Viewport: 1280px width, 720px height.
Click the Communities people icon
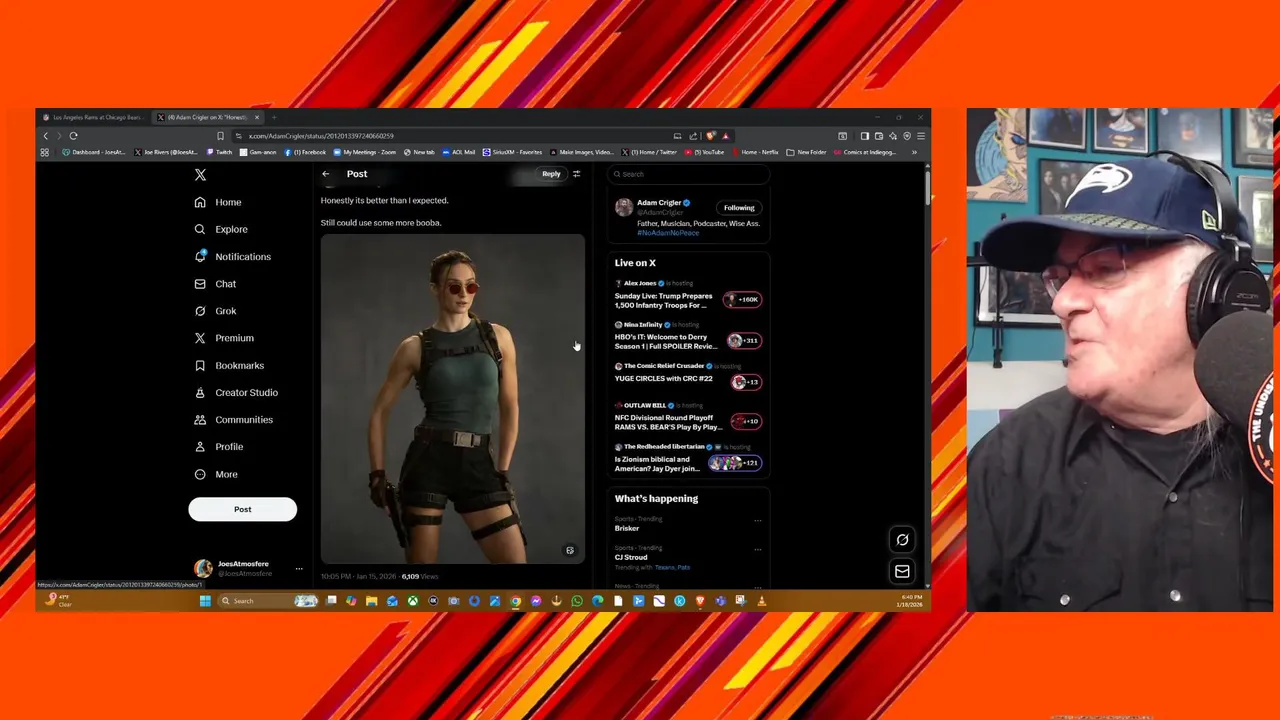200,420
